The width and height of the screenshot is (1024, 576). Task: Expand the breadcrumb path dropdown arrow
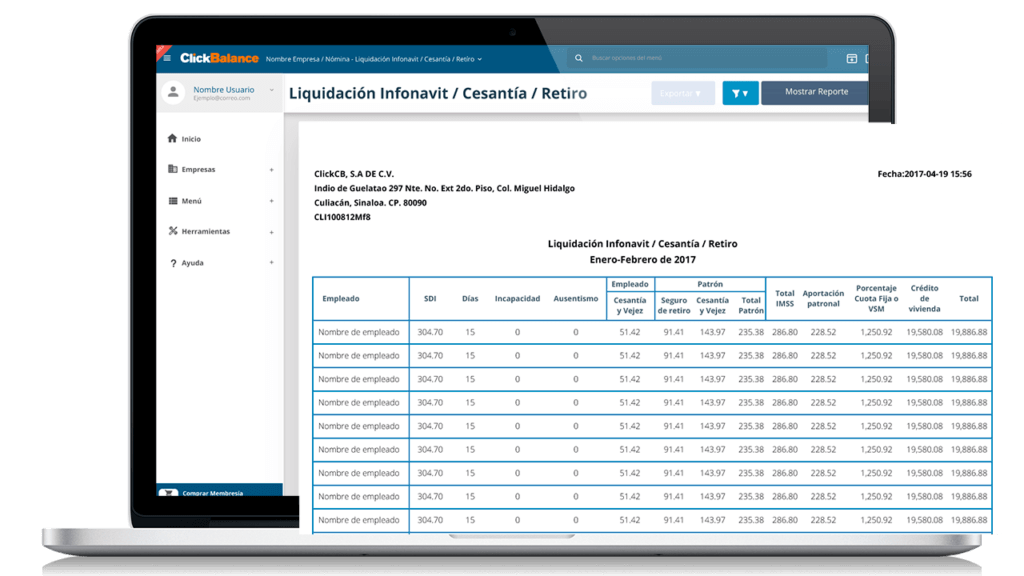tap(480, 59)
